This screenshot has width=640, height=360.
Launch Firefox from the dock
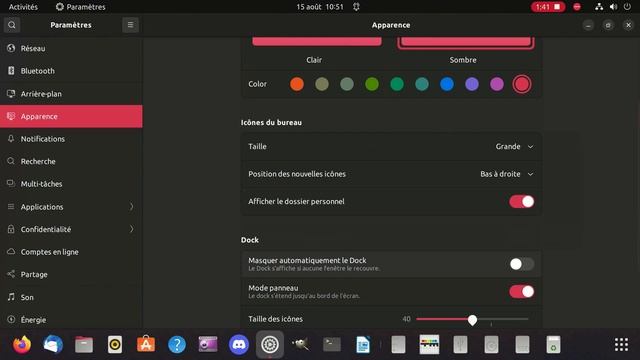coord(22,344)
